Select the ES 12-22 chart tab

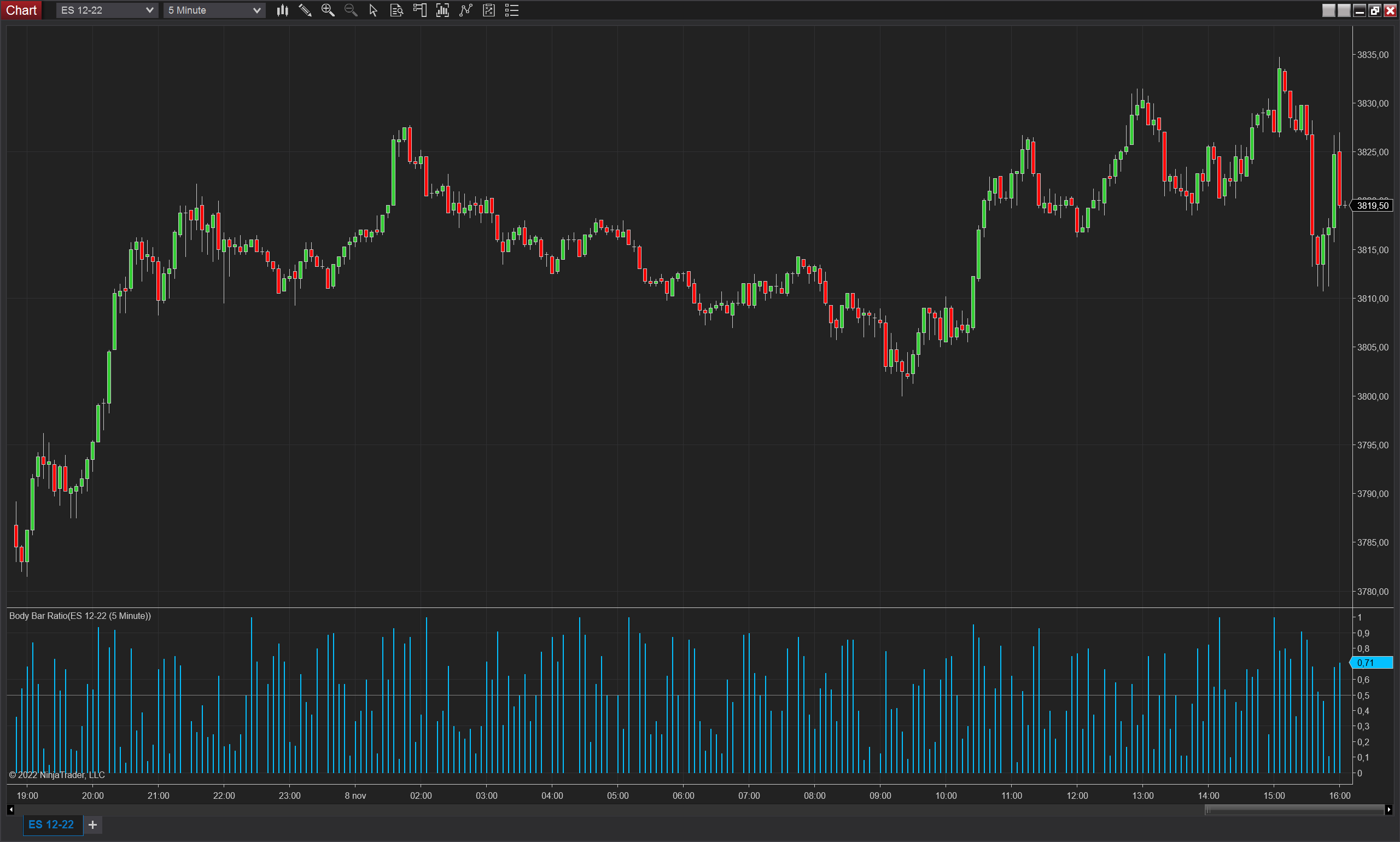[x=52, y=825]
